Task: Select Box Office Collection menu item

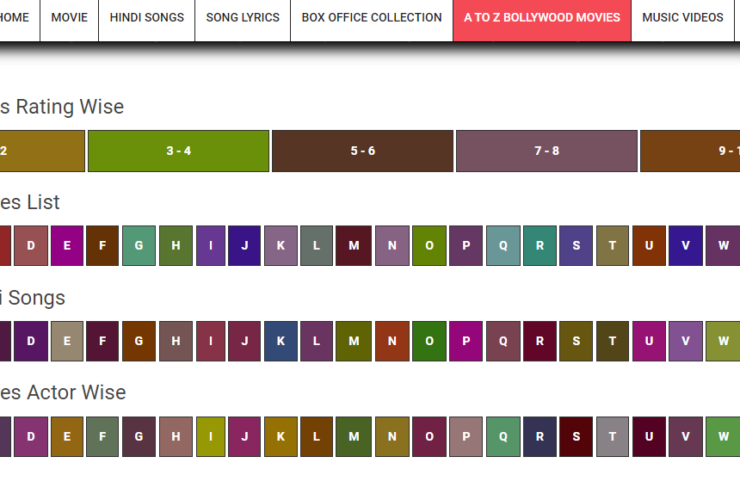Action: [371, 18]
